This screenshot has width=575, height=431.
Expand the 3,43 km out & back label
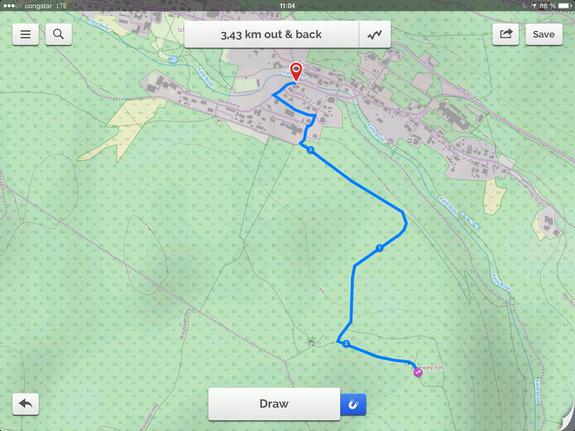point(271,34)
